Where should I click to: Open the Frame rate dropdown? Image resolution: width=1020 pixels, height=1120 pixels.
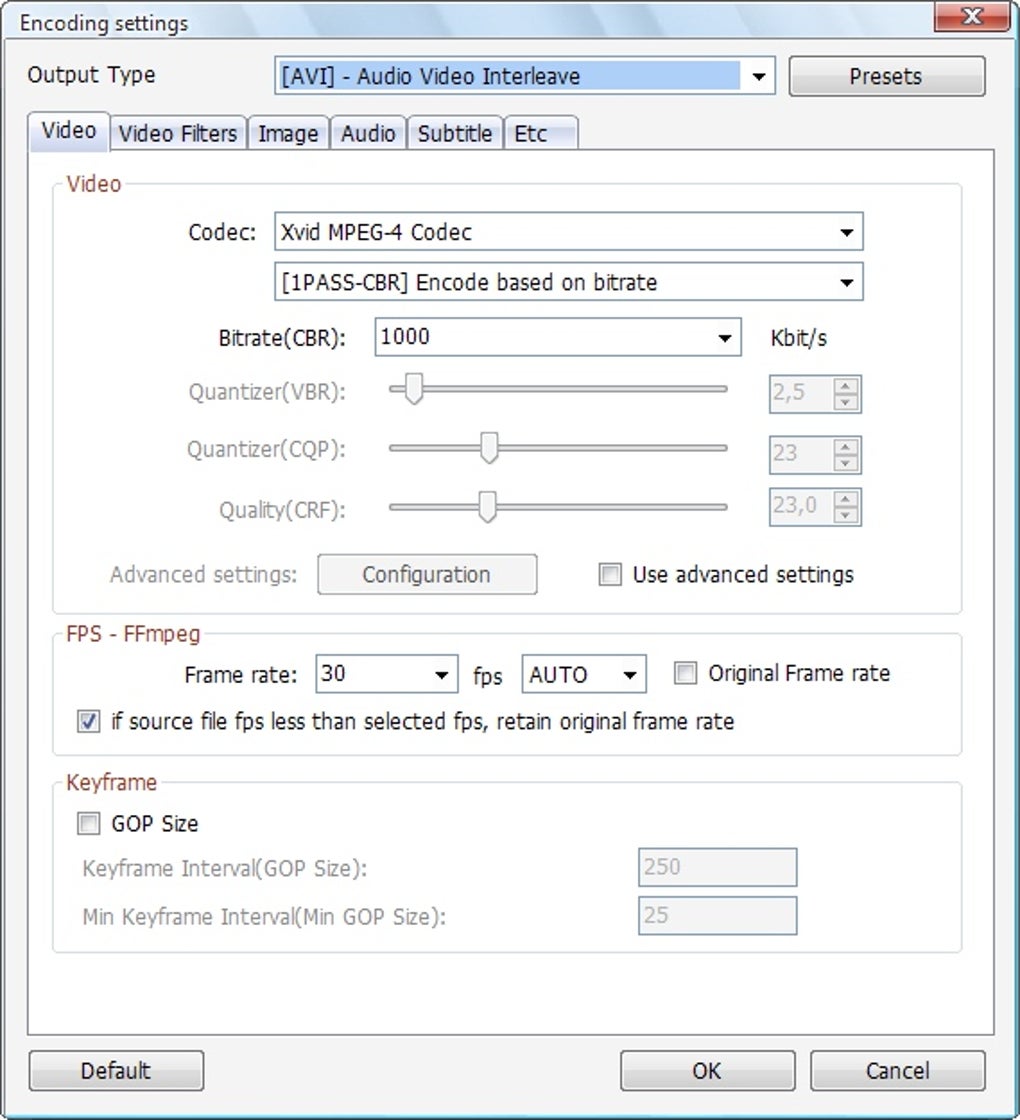pos(386,674)
